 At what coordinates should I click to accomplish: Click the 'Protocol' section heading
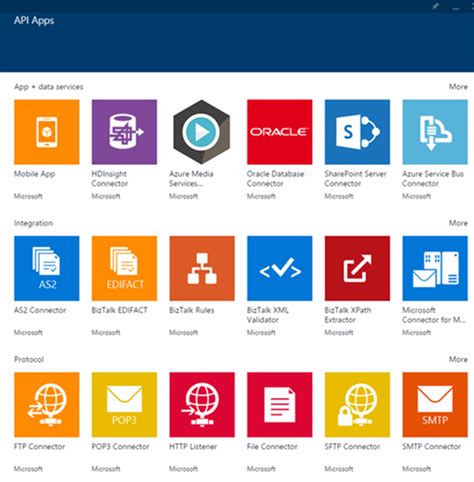pos(29,359)
